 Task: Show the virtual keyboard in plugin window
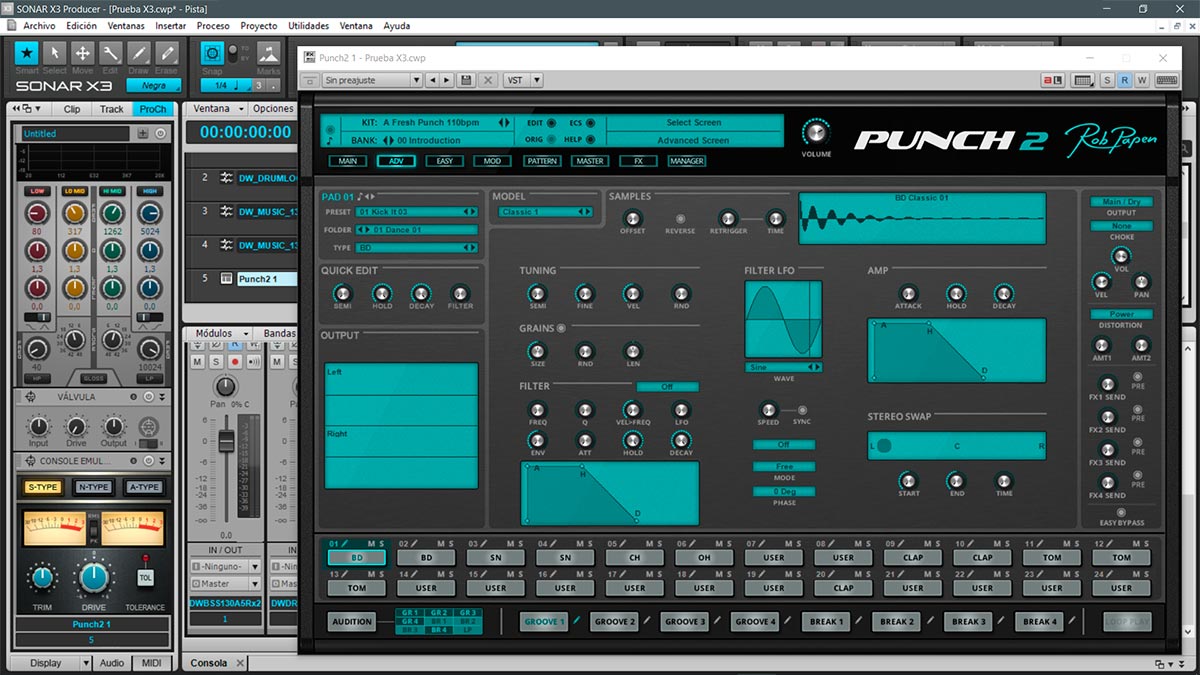coord(1166,80)
